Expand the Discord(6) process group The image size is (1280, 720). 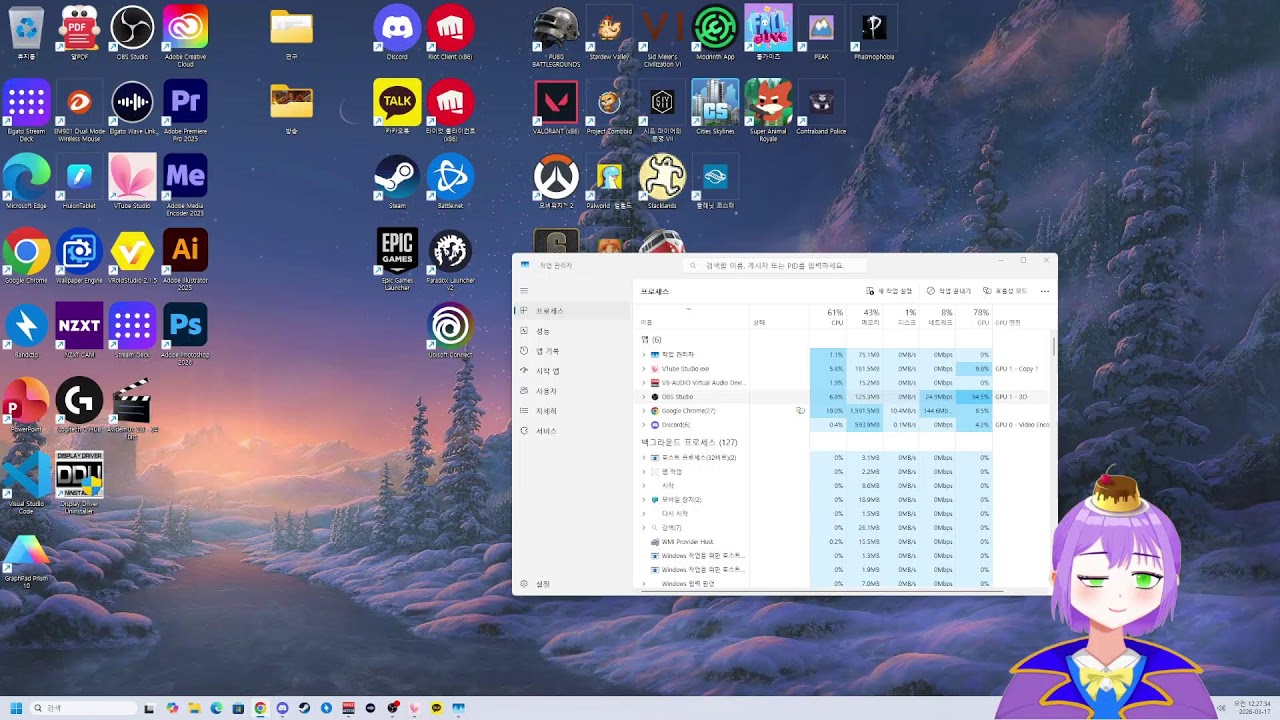(x=644, y=425)
